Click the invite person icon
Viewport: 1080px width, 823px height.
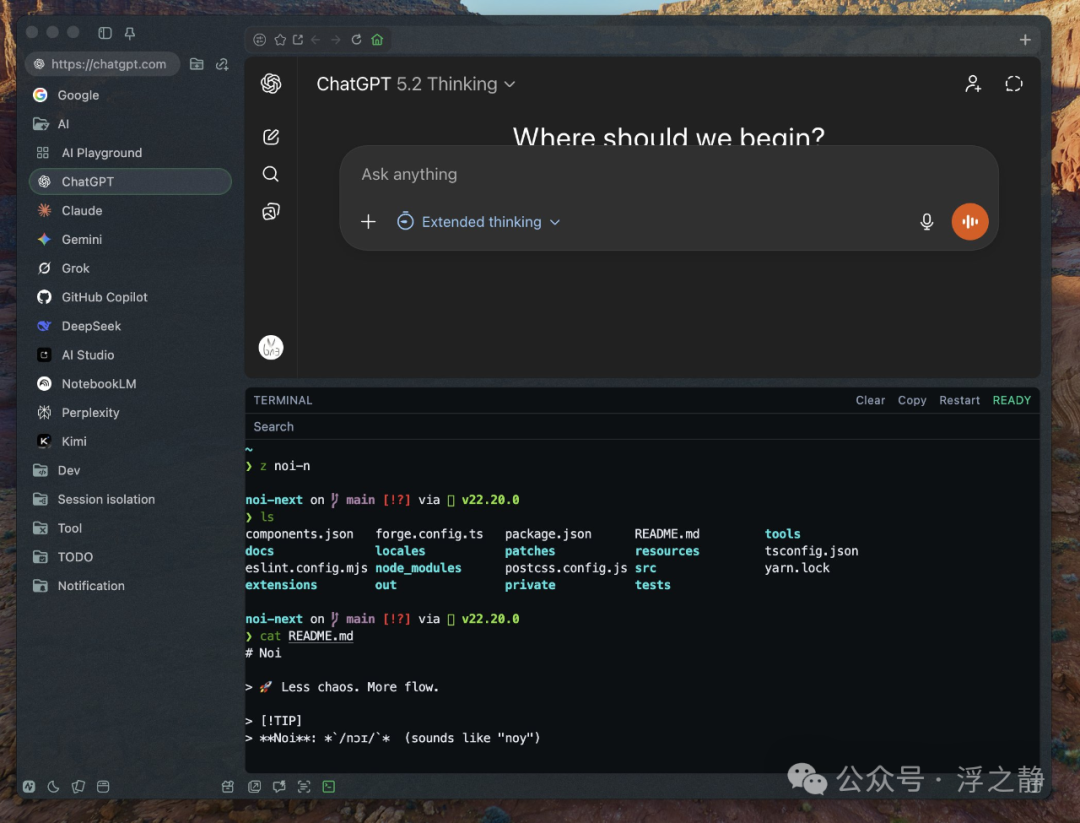coord(973,84)
